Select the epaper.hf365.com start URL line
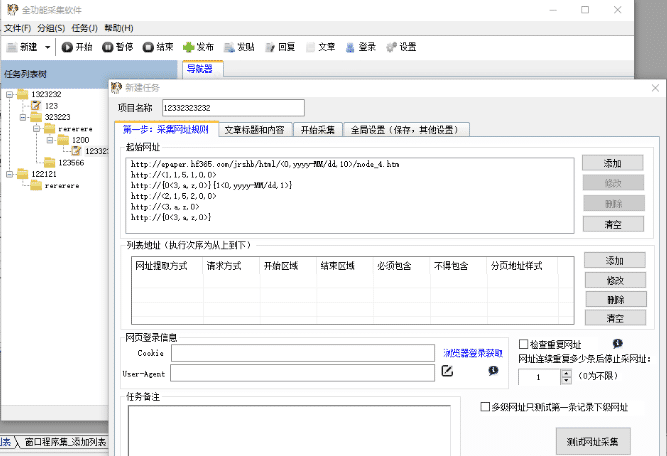Image resolution: width=667 pixels, height=456 pixels. pyautogui.click(x=265, y=164)
